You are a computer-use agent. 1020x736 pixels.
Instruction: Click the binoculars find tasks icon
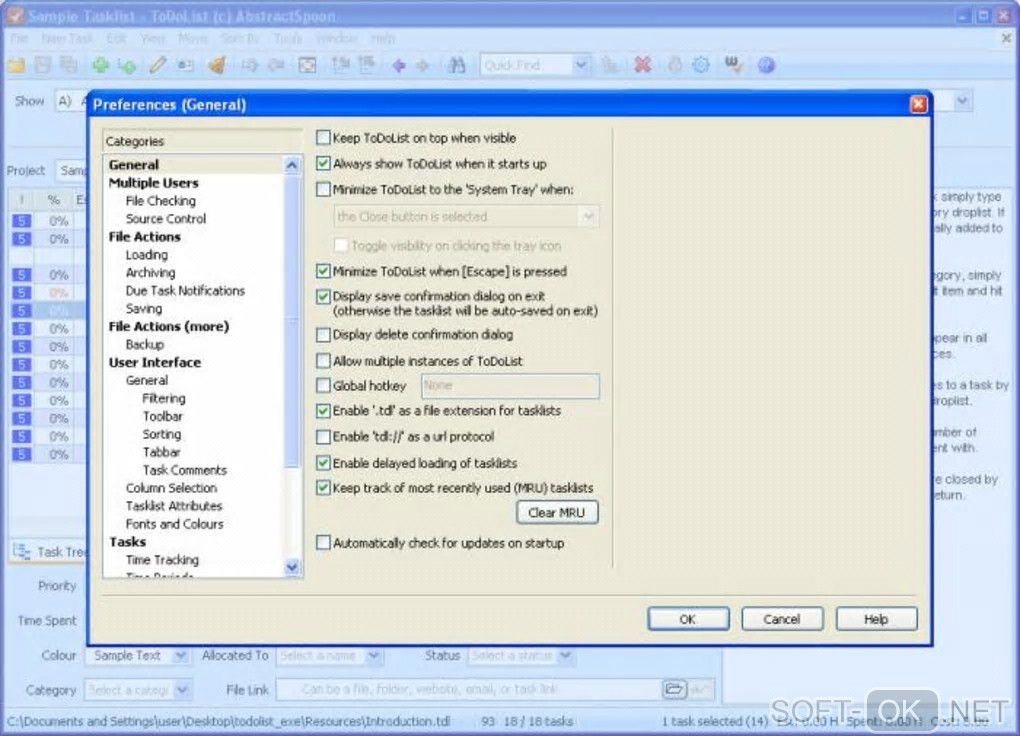[457, 65]
